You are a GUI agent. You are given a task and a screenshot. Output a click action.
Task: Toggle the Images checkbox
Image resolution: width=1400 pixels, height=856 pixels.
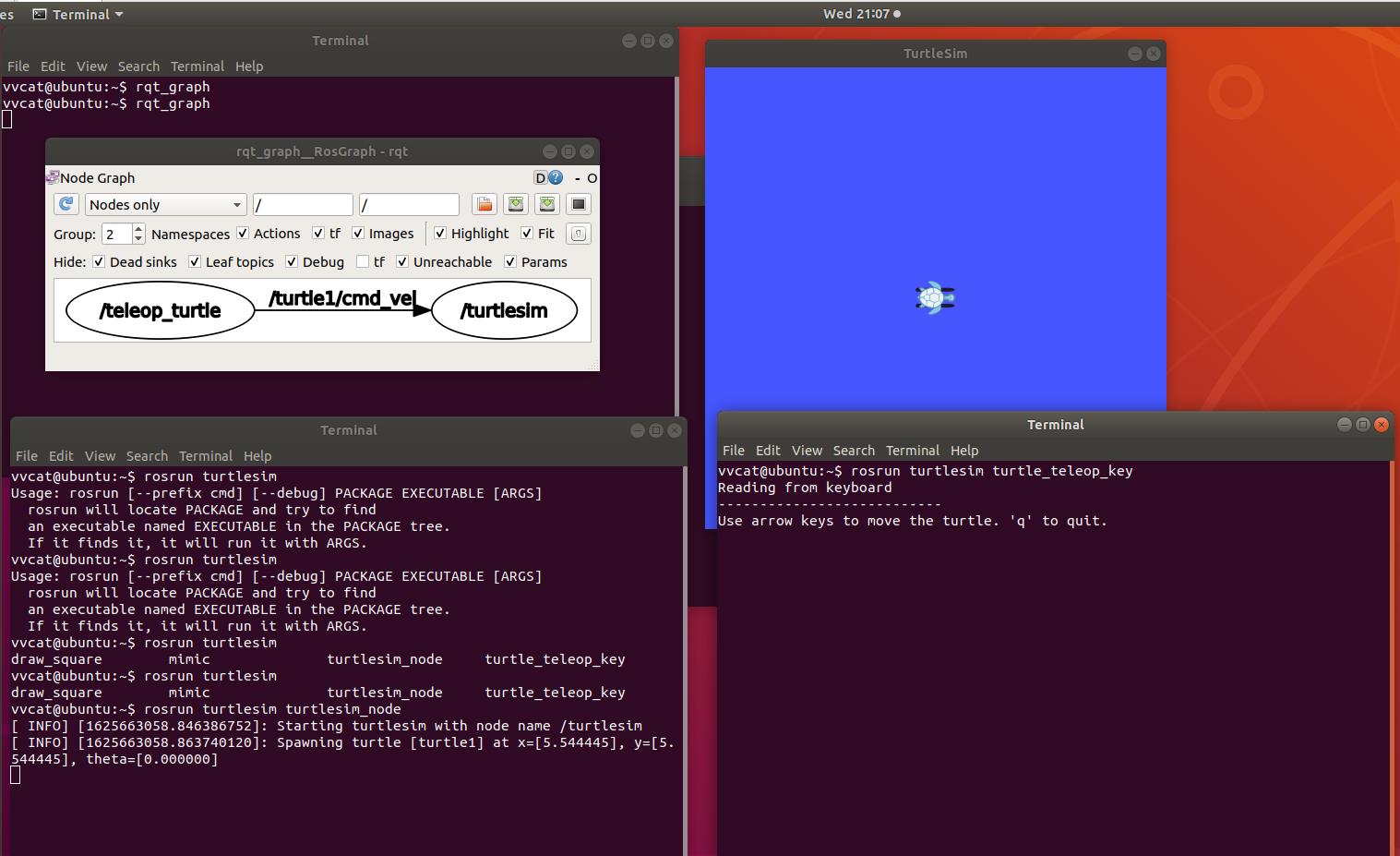[358, 234]
